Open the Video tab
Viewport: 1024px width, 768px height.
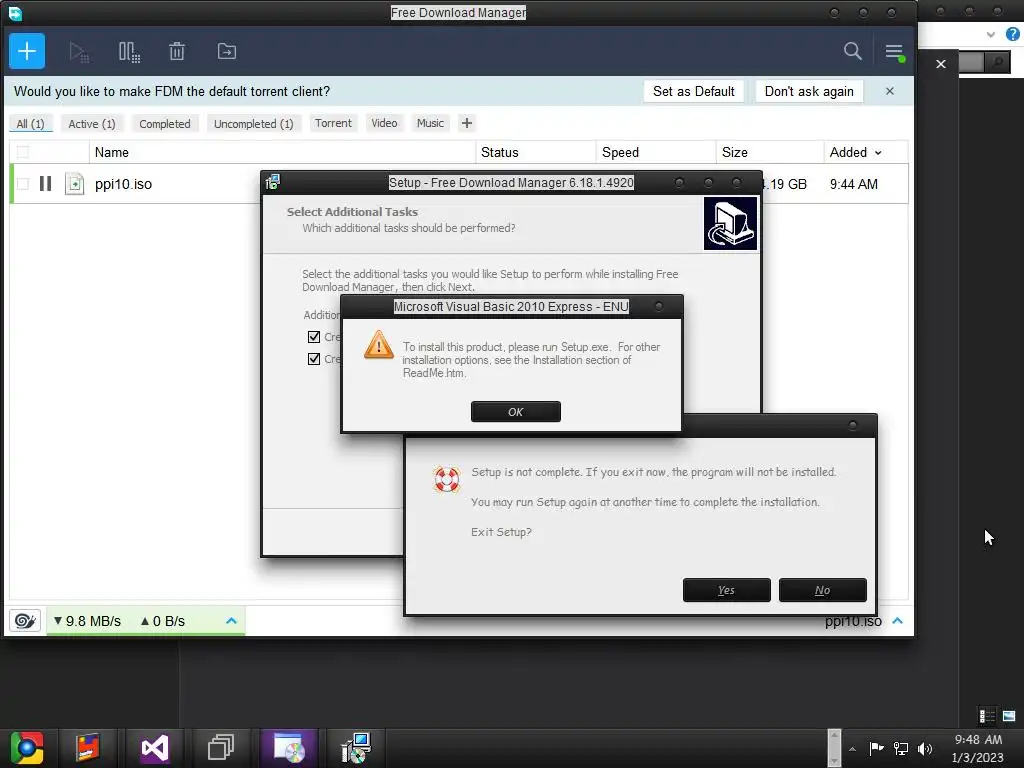click(384, 123)
